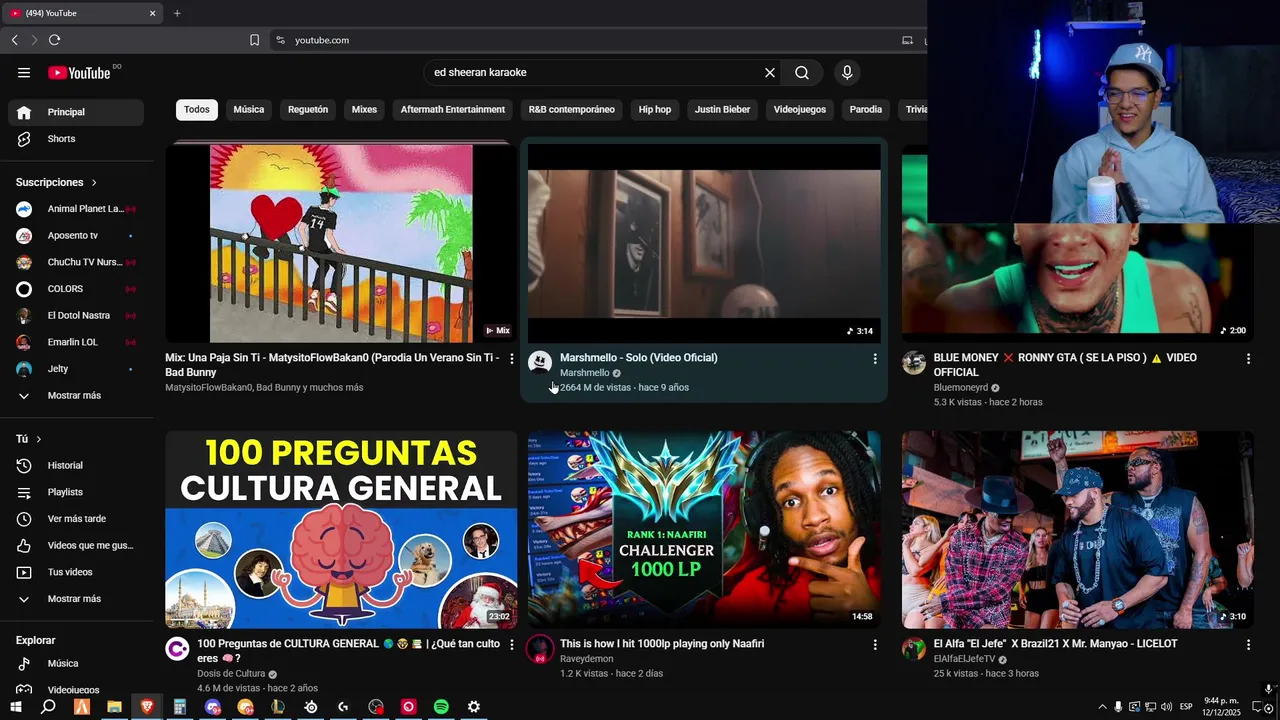Go to Principal home in sidebar
This screenshot has width=1280, height=720.
coord(76,112)
